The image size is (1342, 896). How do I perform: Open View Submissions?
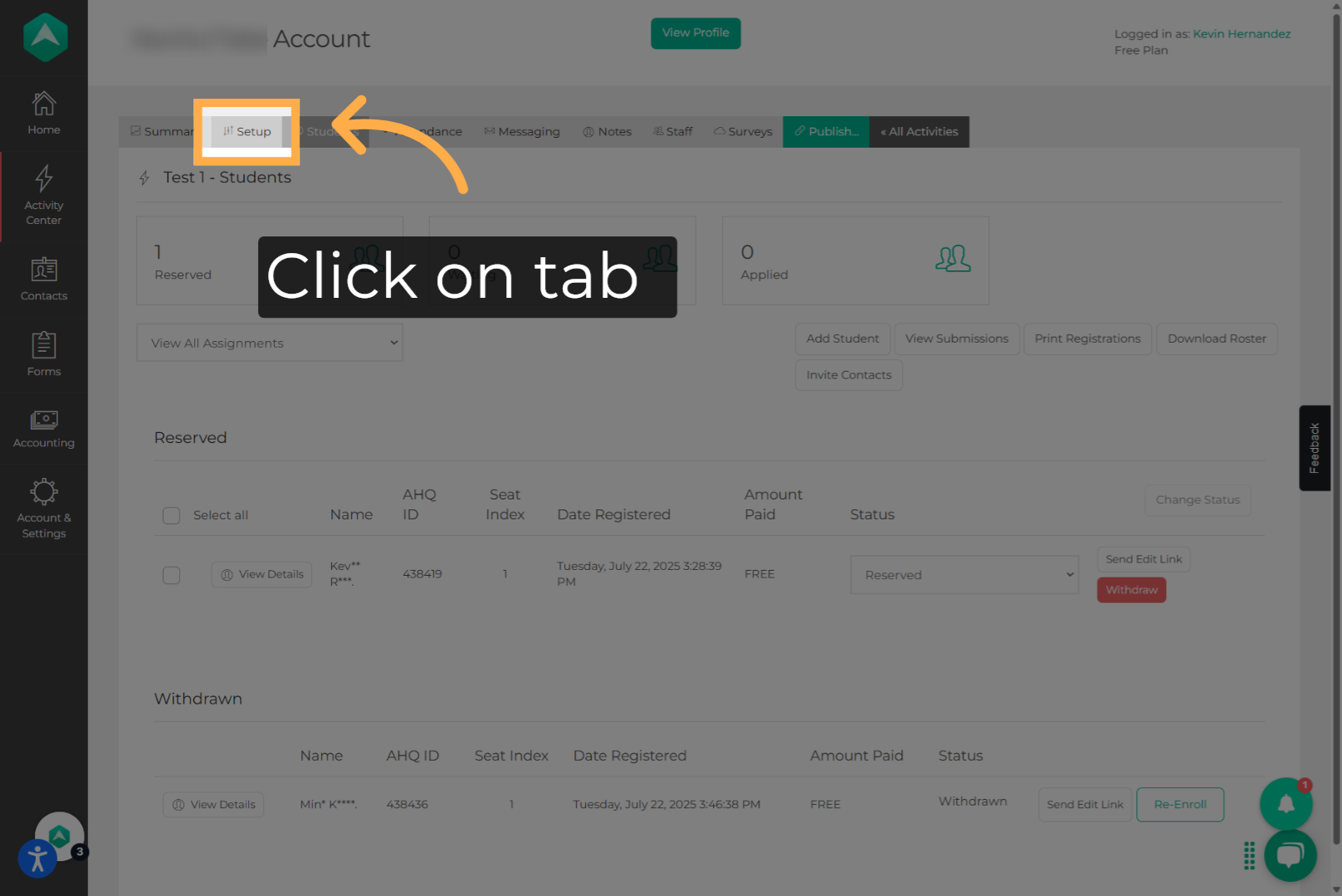click(957, 338)
